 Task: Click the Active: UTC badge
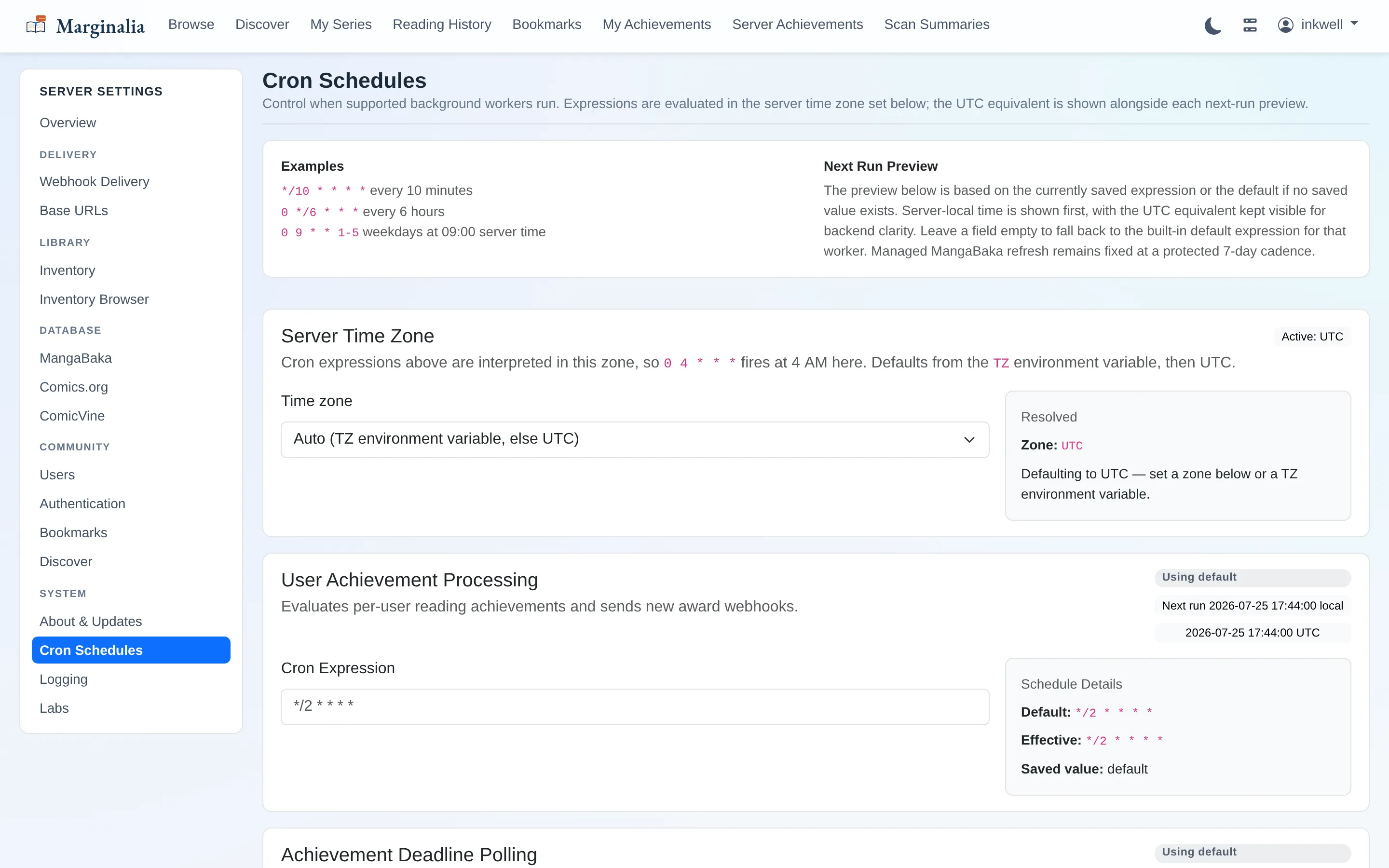(x=1312, y=337)
